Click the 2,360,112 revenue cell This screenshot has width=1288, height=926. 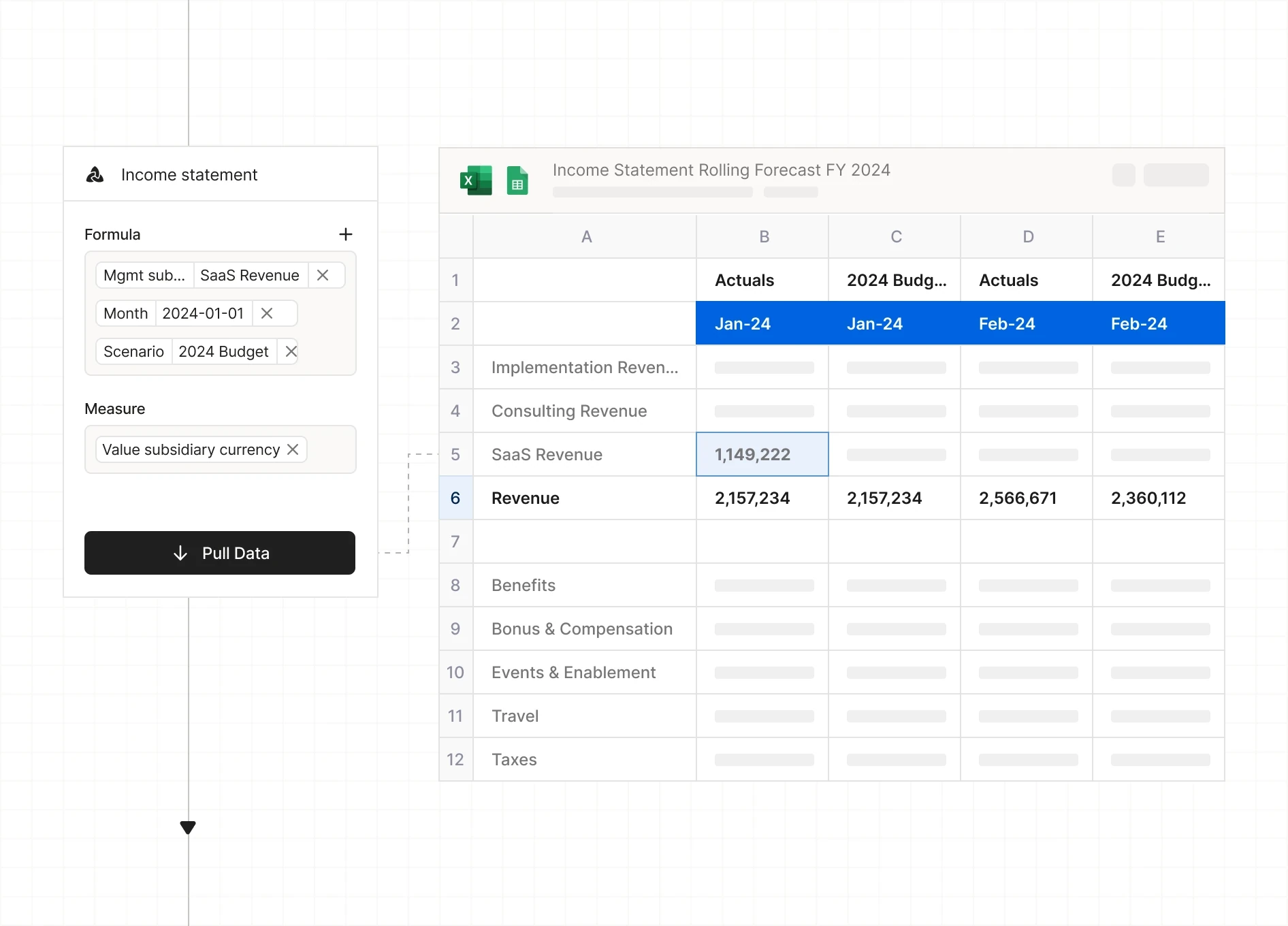point(1159,498)
